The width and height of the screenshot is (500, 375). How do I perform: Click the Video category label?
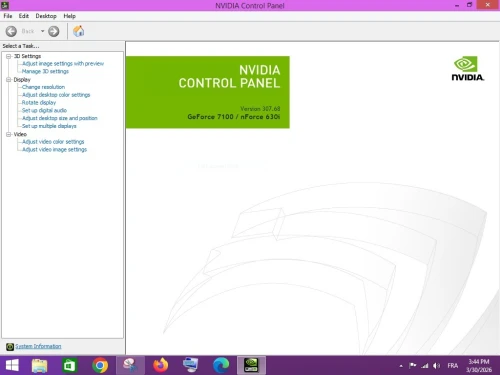pyautogui.click(x=20, y=134)
